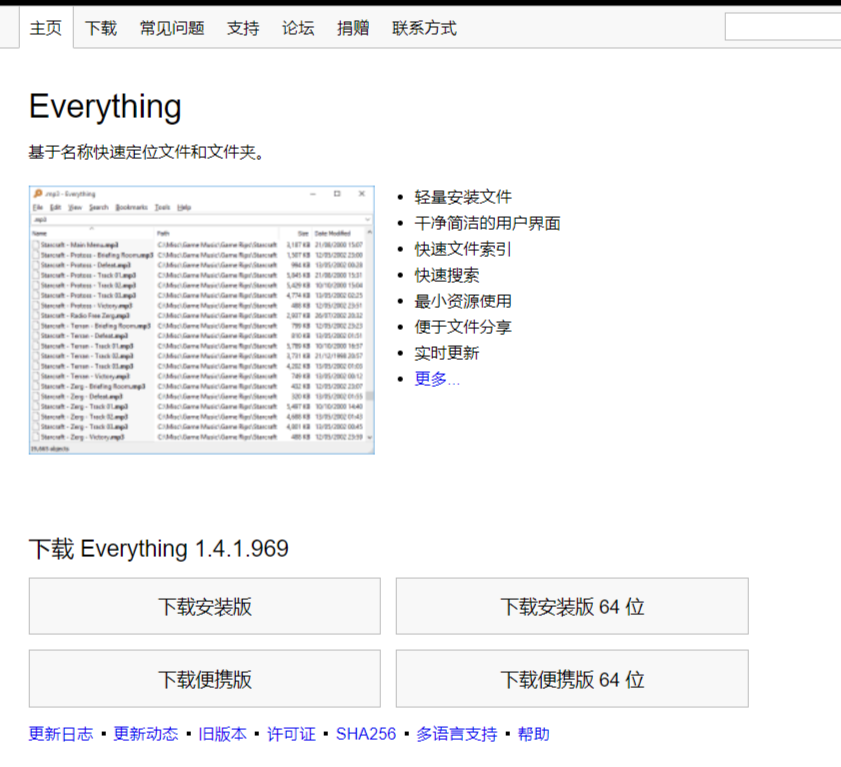Open the SHA256 link
This screenshot has height=767, width=841.
click(x=366, y=733)
